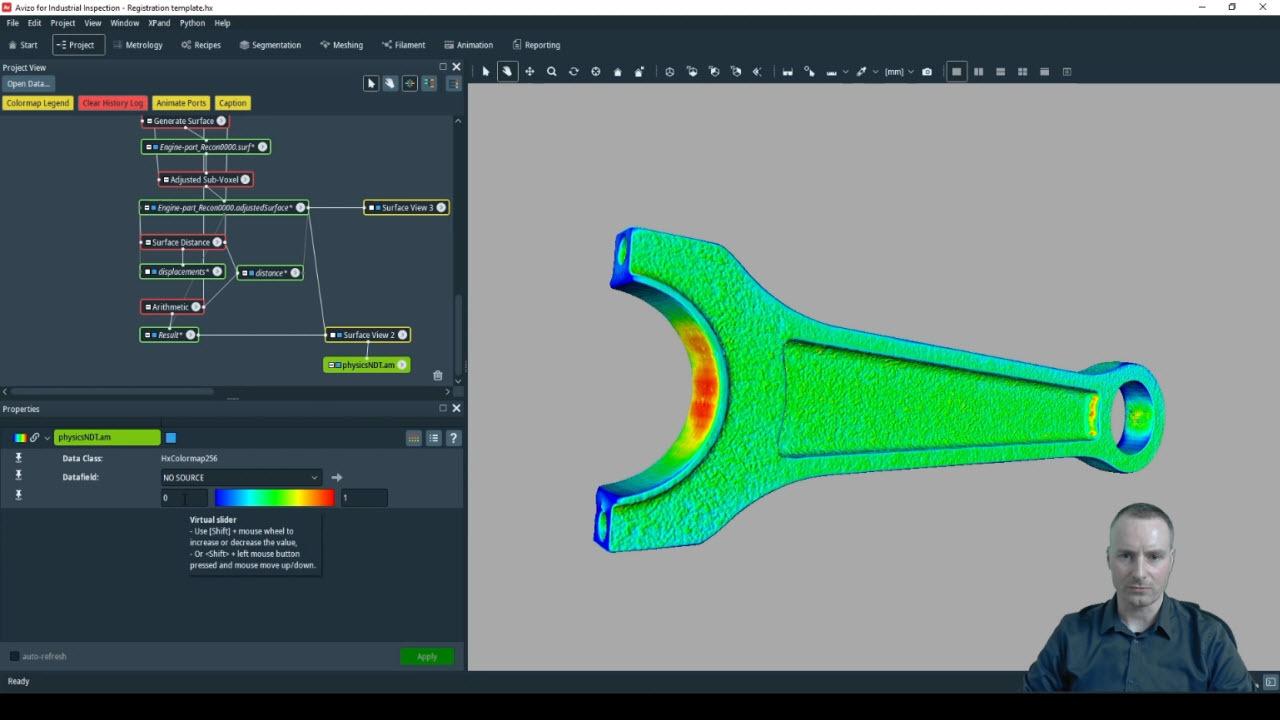The width and height of the screenshot is (1280, 720).
Task: Click the home view icon
Action: coord(617,72)
